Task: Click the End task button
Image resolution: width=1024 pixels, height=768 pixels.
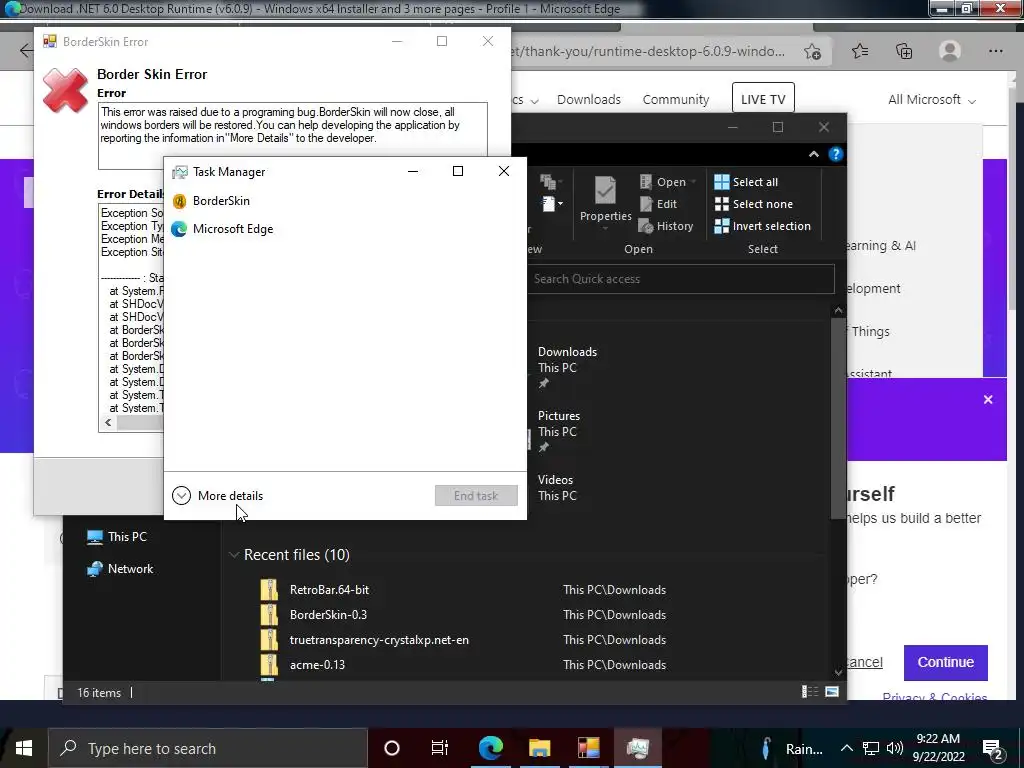Action: [476, 496]
